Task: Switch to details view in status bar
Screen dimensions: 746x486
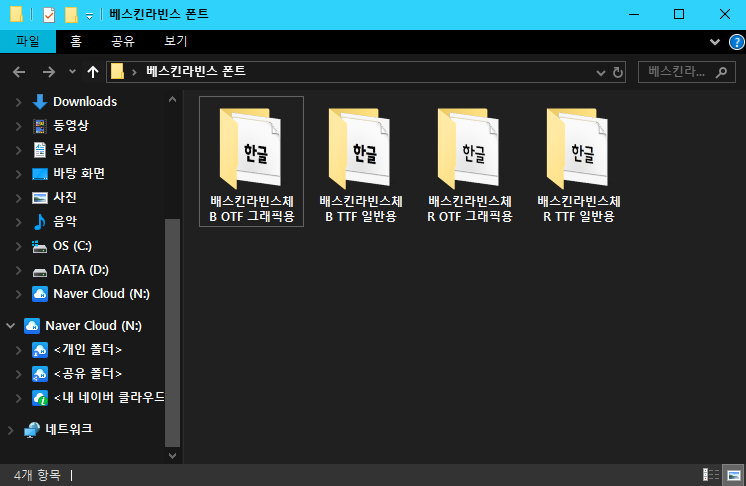Action: 711,475
